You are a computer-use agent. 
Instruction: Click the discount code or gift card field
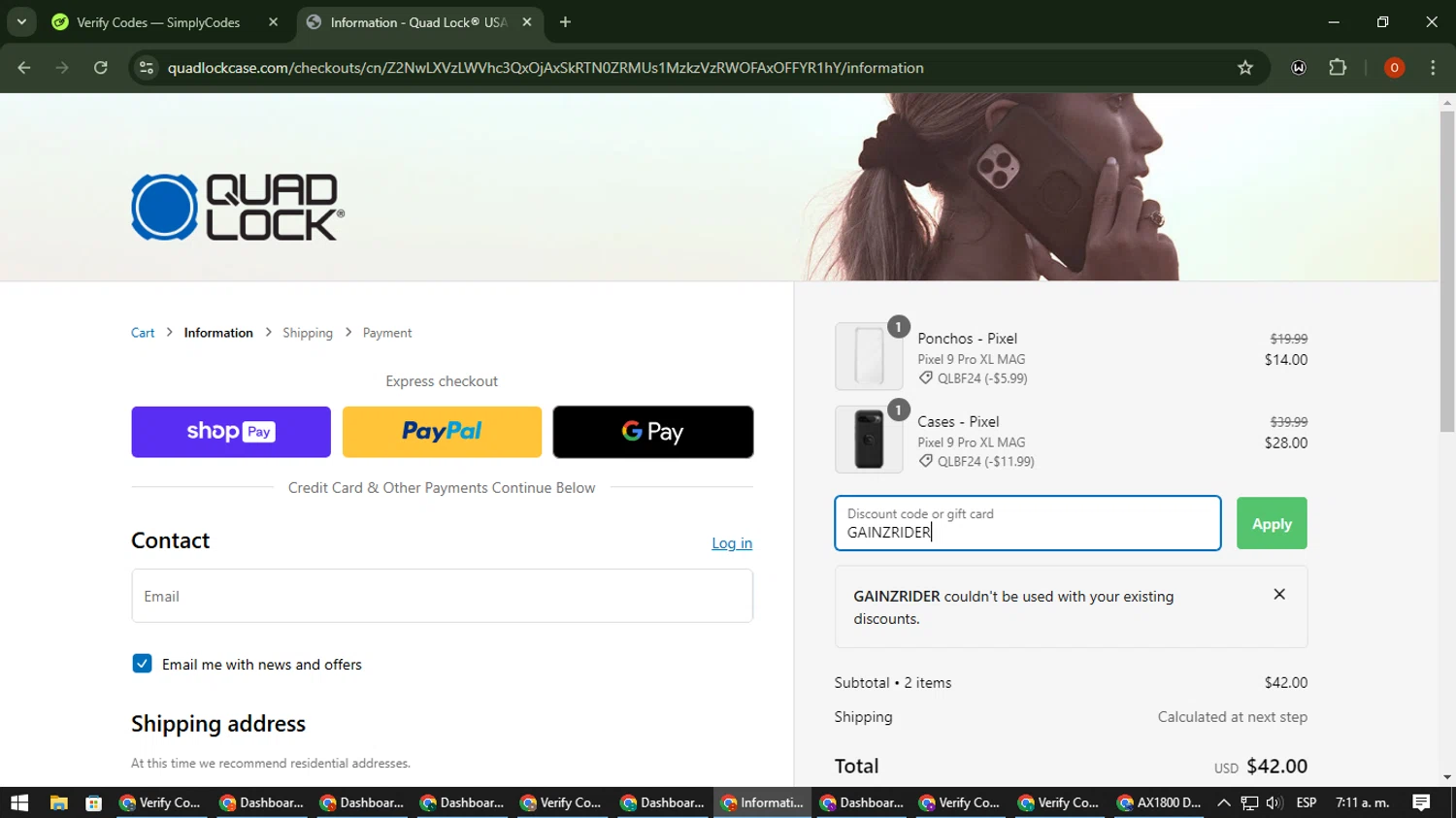[x=1028, y=523]
